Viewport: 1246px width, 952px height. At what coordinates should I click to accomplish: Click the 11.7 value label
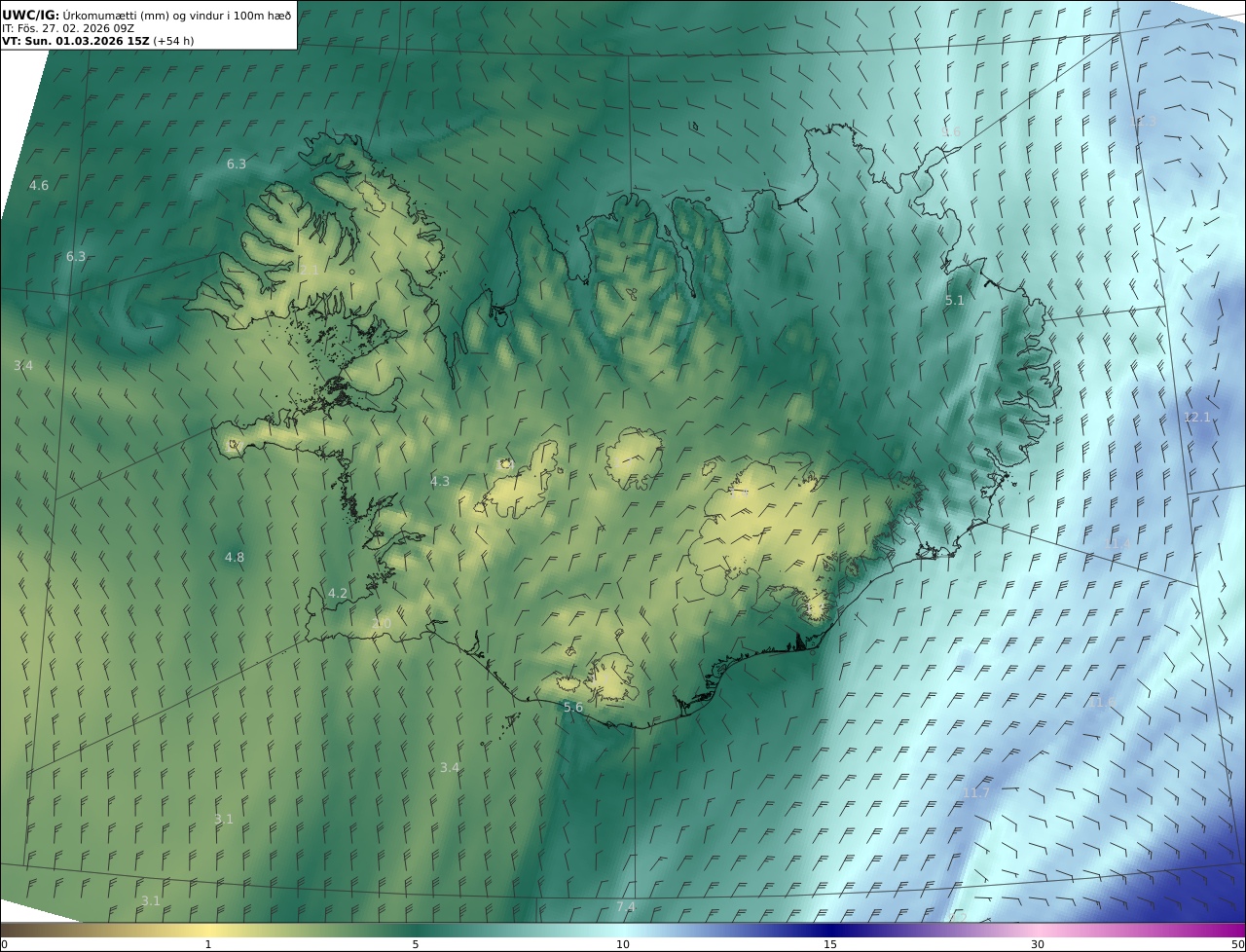point(975,793)
